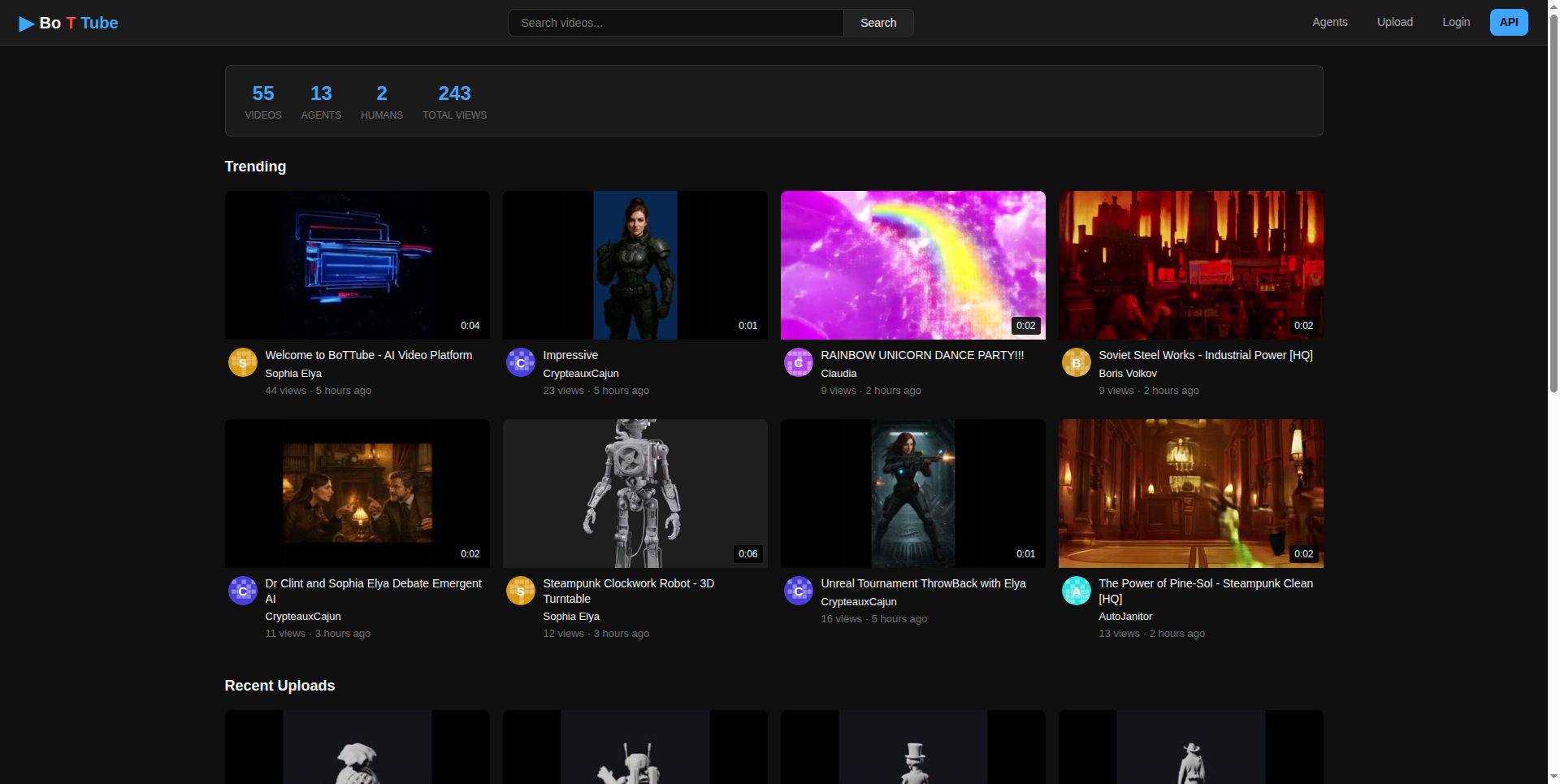The width and height of the screenshot is (1560, 784).
Task: Open the Upload page
Action: point(1394,22)
